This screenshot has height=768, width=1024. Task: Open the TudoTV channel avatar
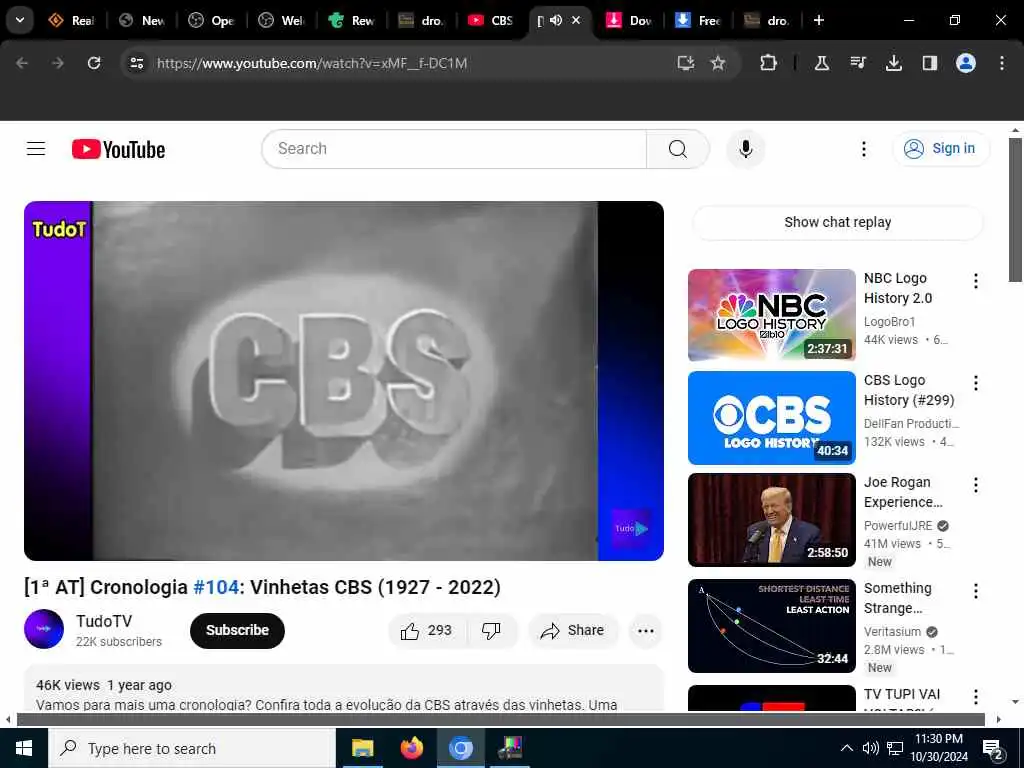[44, 629]
